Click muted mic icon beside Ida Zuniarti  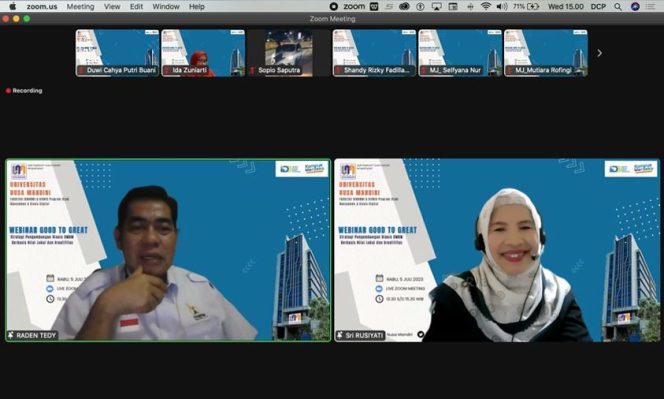[x=167, y=70]
